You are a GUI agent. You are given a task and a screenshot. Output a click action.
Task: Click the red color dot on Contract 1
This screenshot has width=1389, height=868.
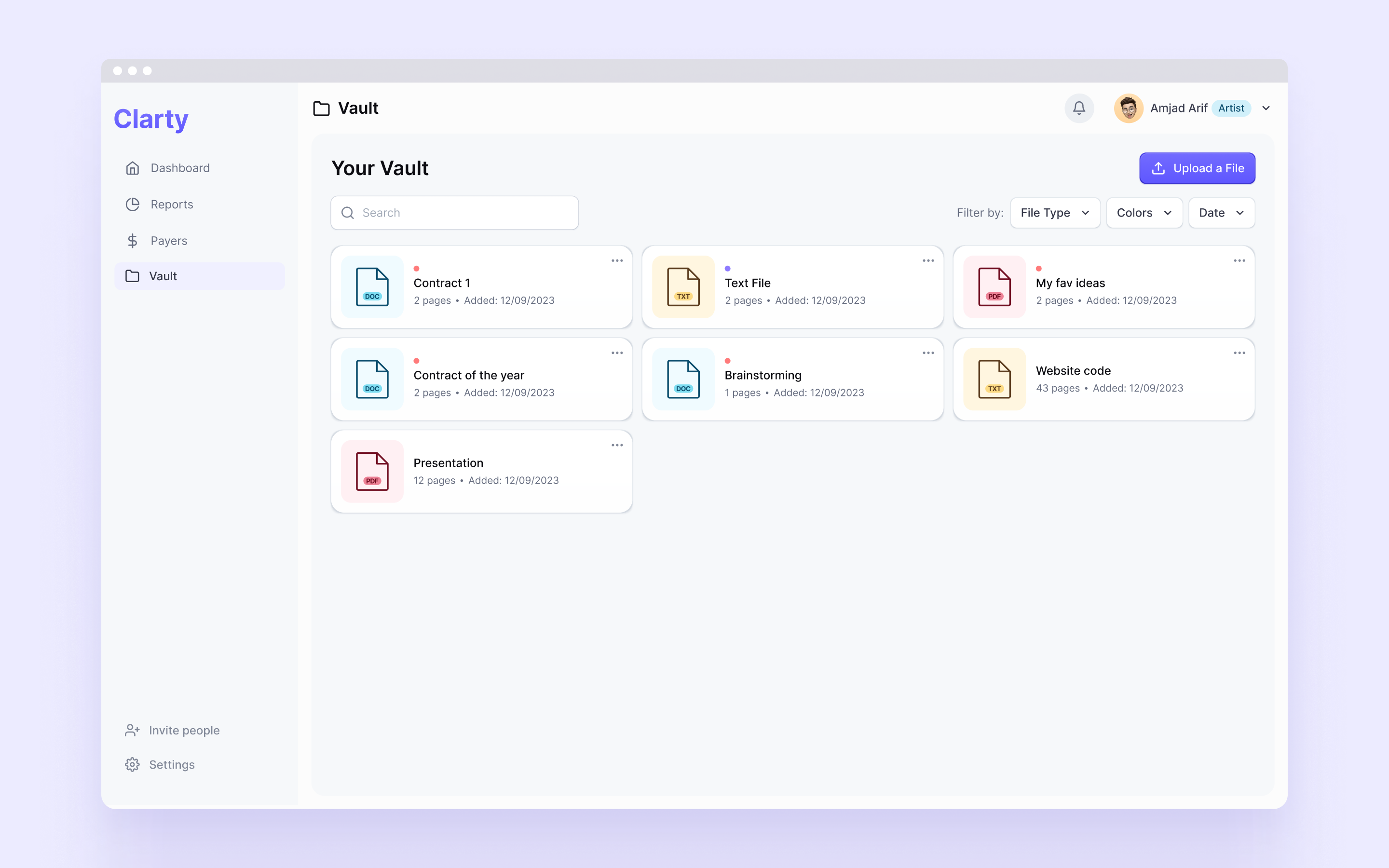(x=417, y=269)
